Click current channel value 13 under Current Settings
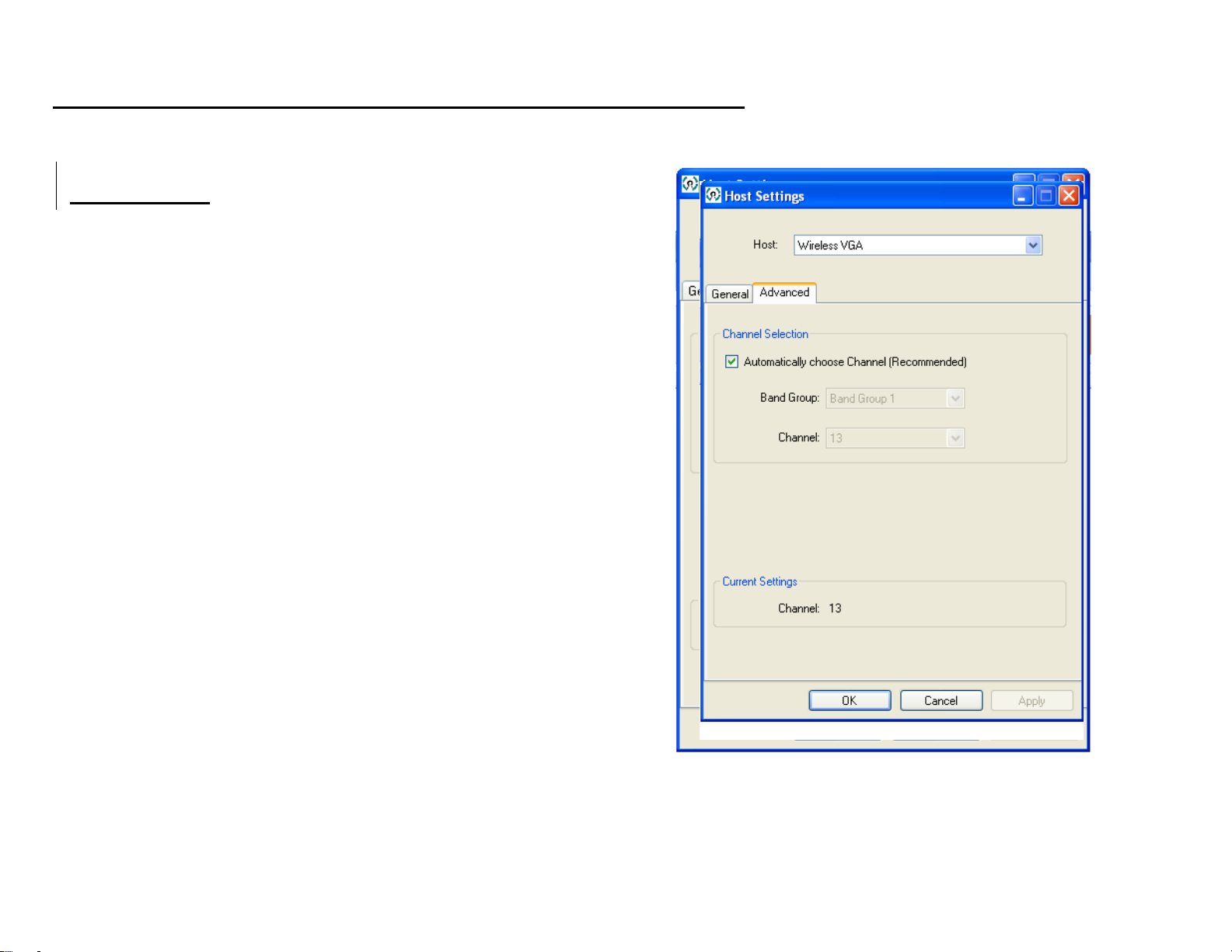 click(835, 608)
